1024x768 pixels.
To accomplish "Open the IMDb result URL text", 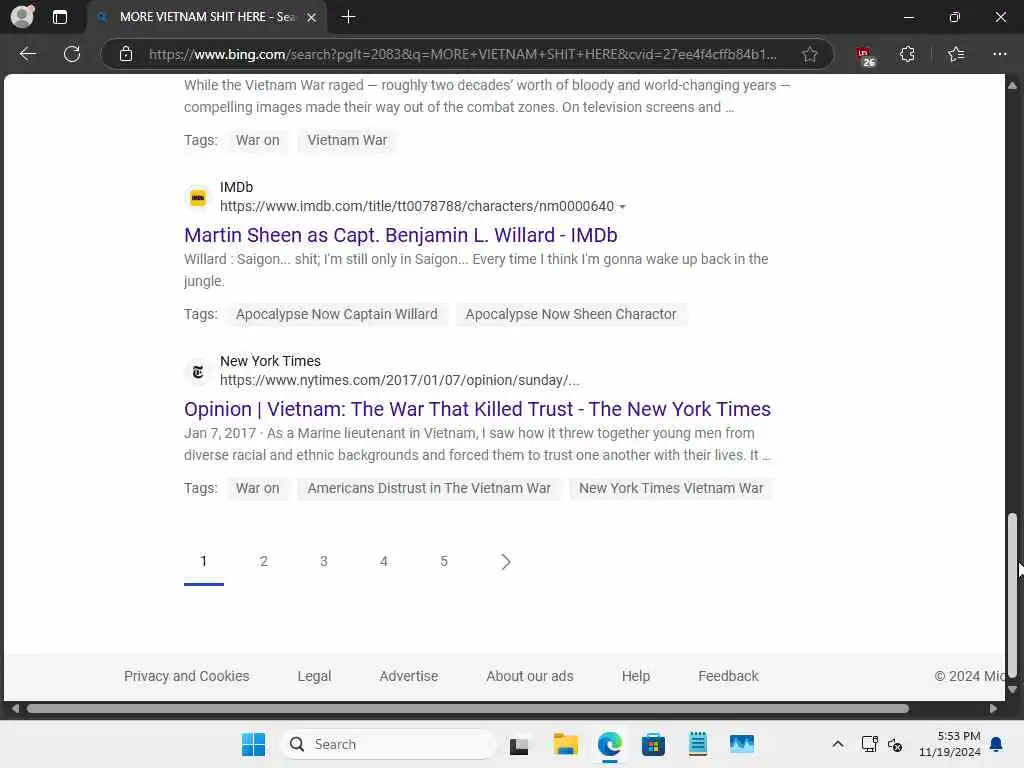I will [417, 206].
